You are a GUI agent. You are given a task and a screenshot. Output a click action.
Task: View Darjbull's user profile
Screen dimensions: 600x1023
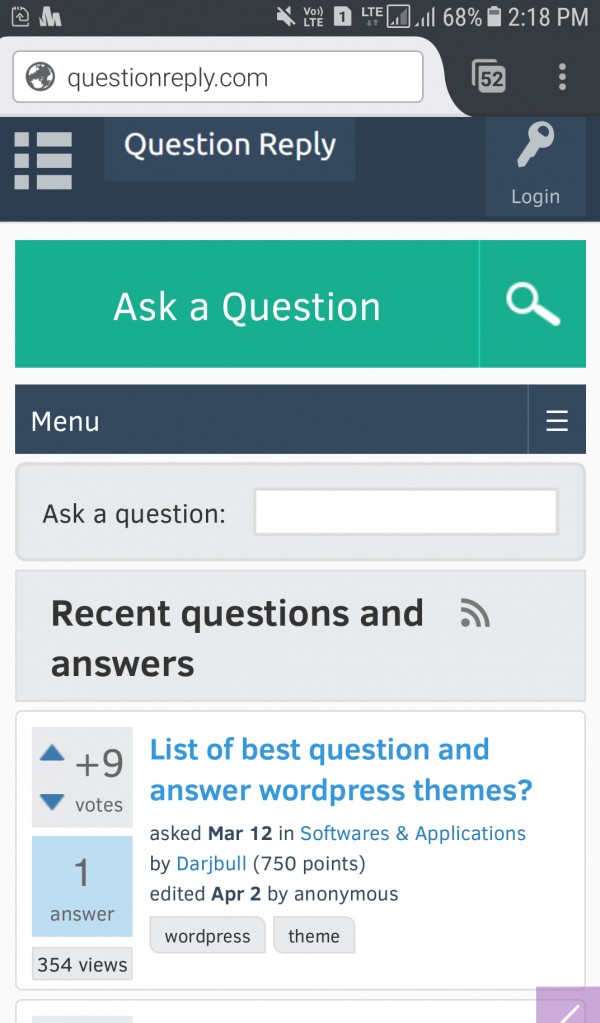point(211,863)
